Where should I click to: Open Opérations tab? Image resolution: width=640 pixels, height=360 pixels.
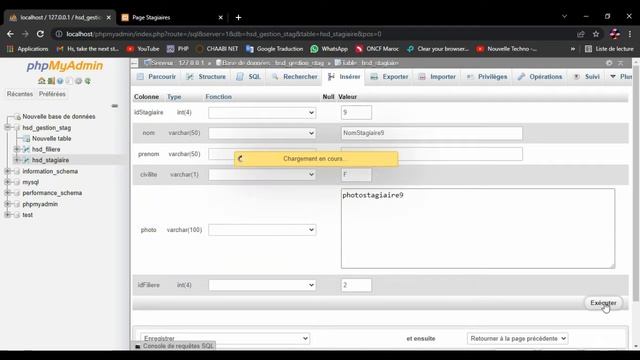(540, 77)
